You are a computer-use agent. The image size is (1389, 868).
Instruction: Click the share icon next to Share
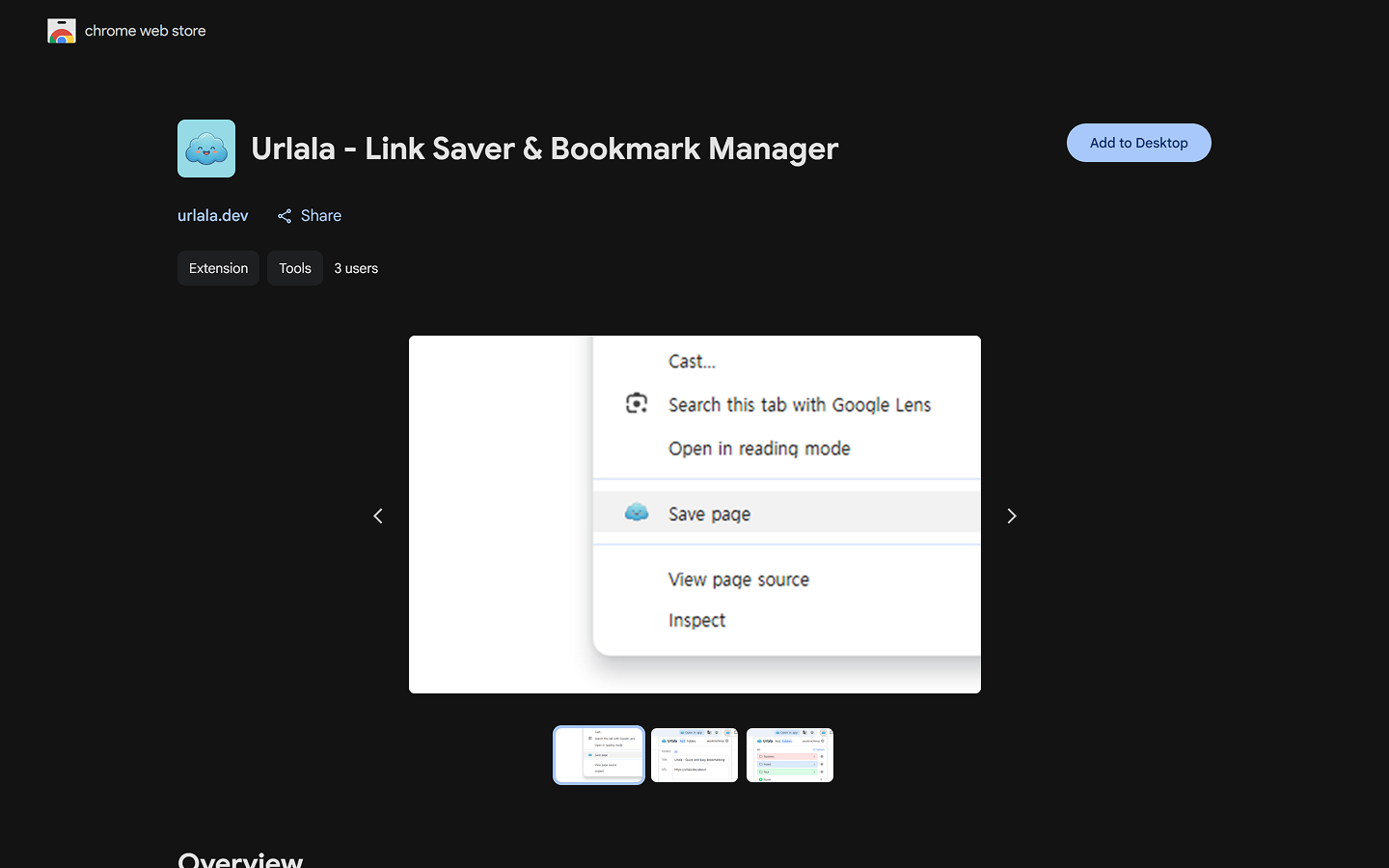285,216
